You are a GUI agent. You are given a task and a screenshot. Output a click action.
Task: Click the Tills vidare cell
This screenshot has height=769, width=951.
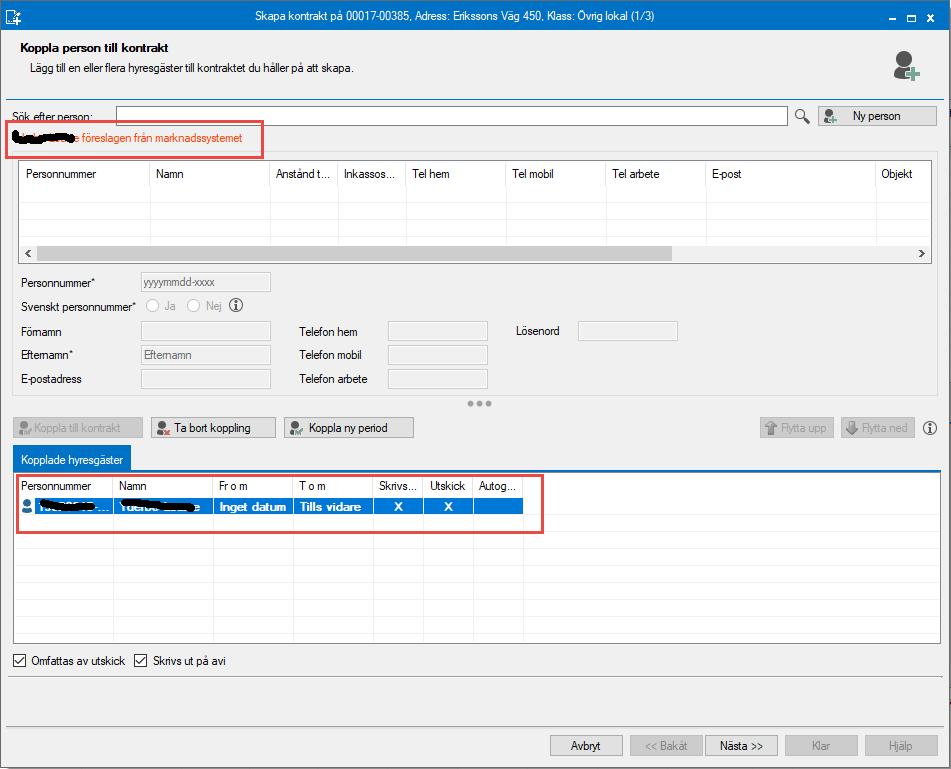pyautogui.click(x=334, y=506)
